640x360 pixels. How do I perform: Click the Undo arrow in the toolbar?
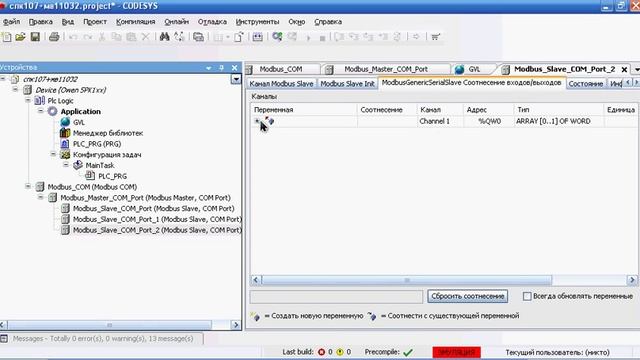73,37
